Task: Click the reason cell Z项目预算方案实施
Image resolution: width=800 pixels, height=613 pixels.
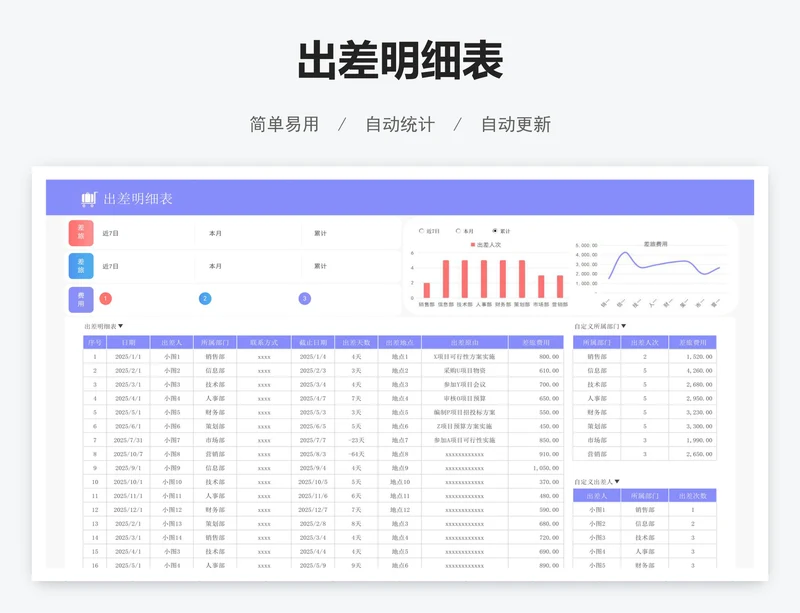Action: coord(465,426)
